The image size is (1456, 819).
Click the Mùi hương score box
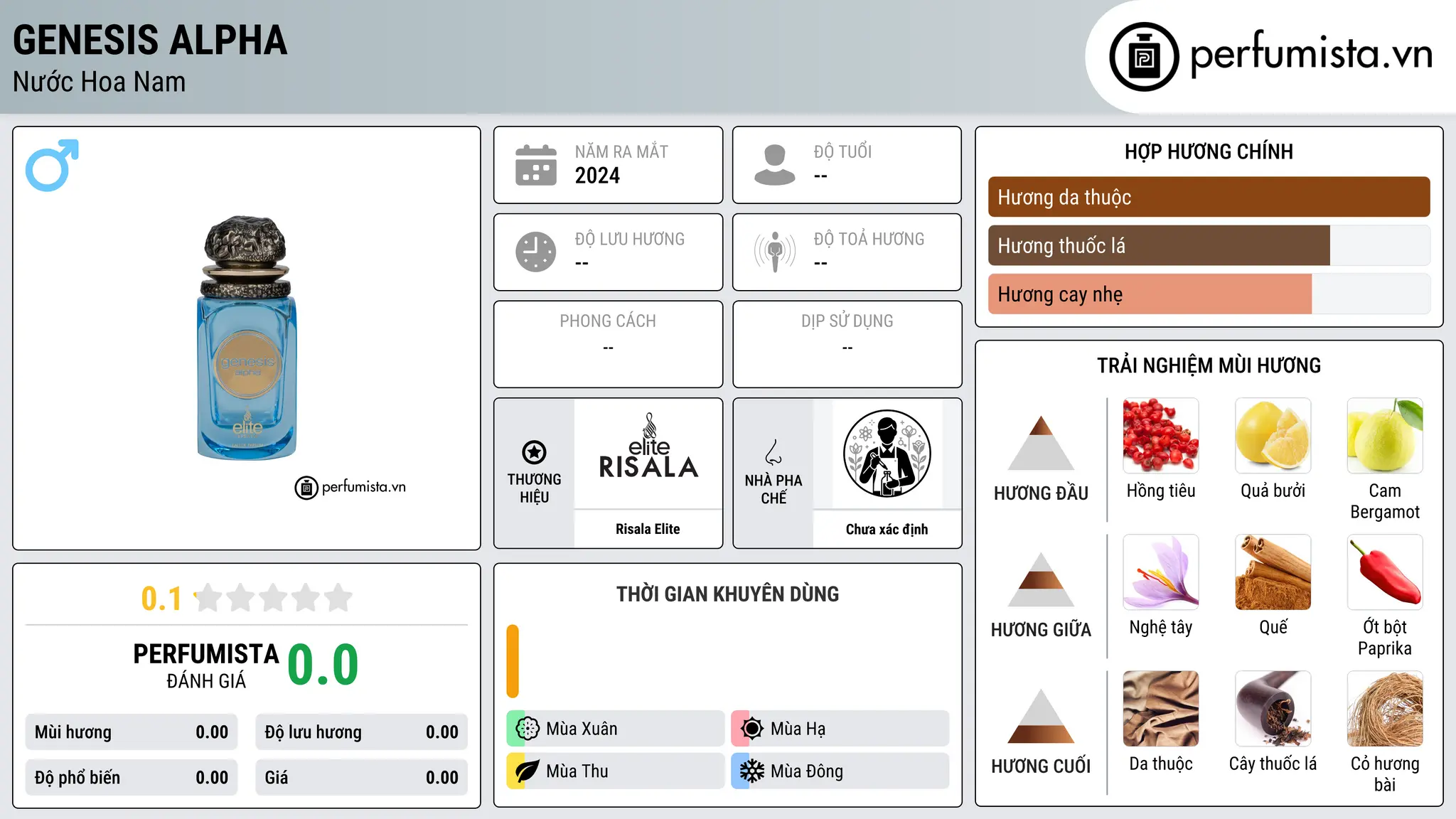(x=132, y=732)
